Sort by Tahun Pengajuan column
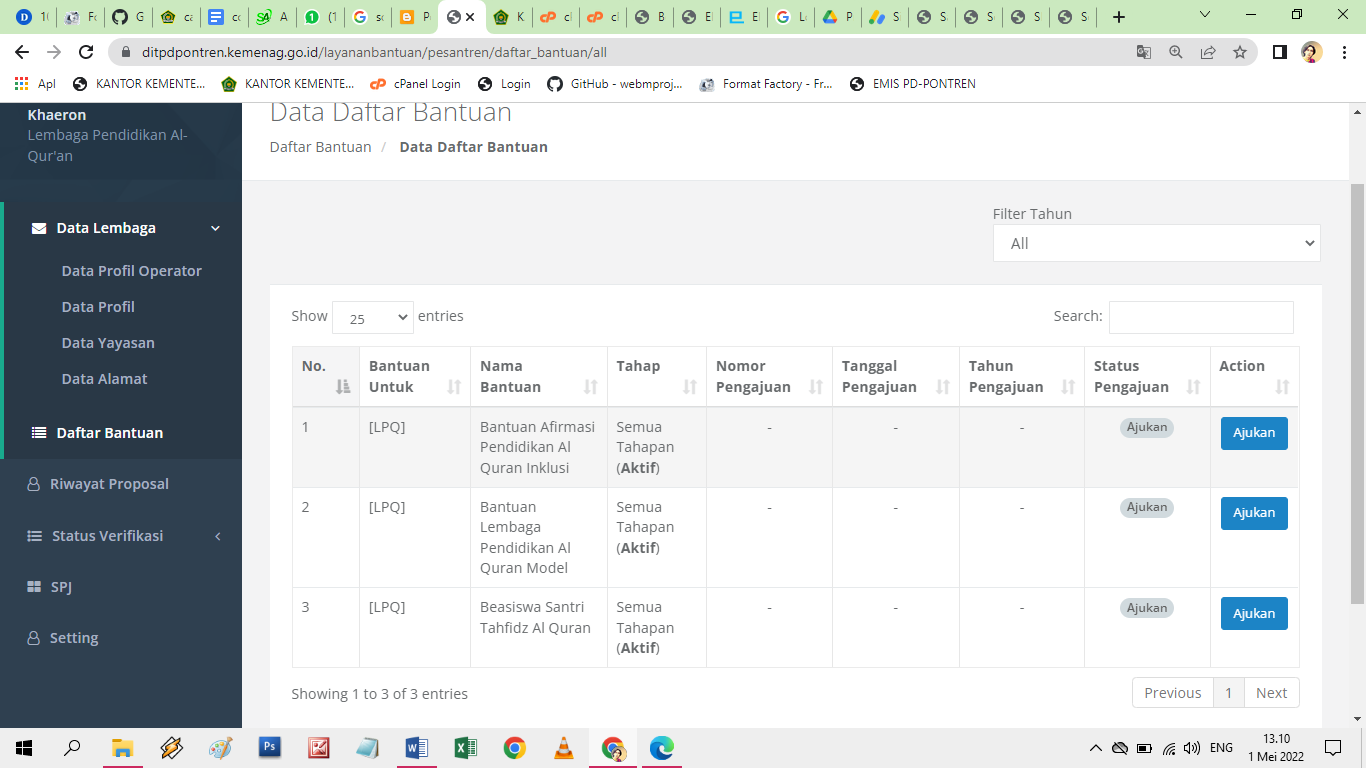 1022,376
